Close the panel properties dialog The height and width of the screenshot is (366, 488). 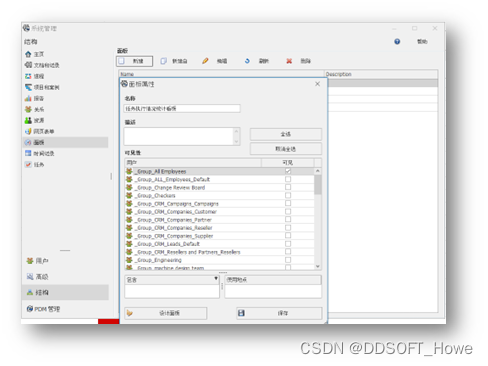point(317,84)
